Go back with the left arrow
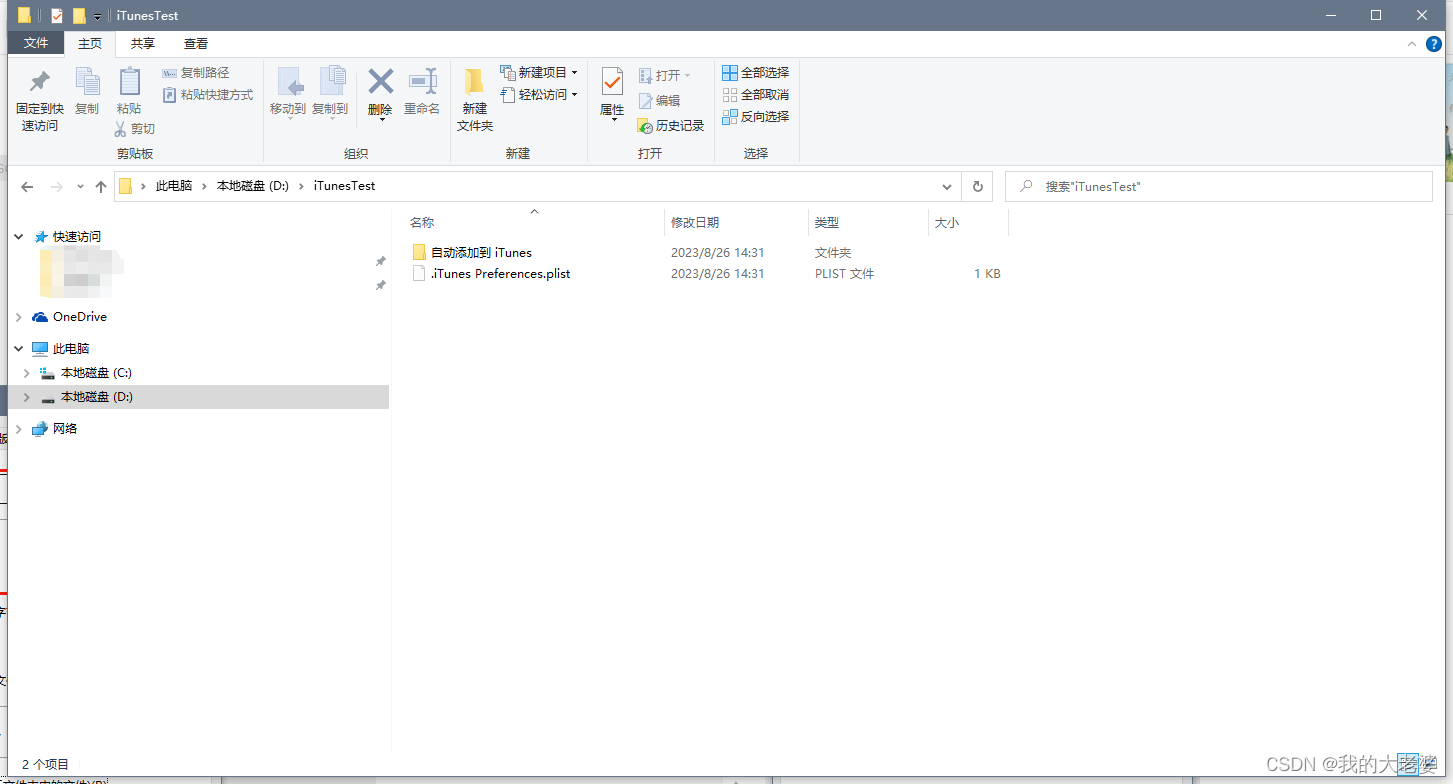 [27, 187]
